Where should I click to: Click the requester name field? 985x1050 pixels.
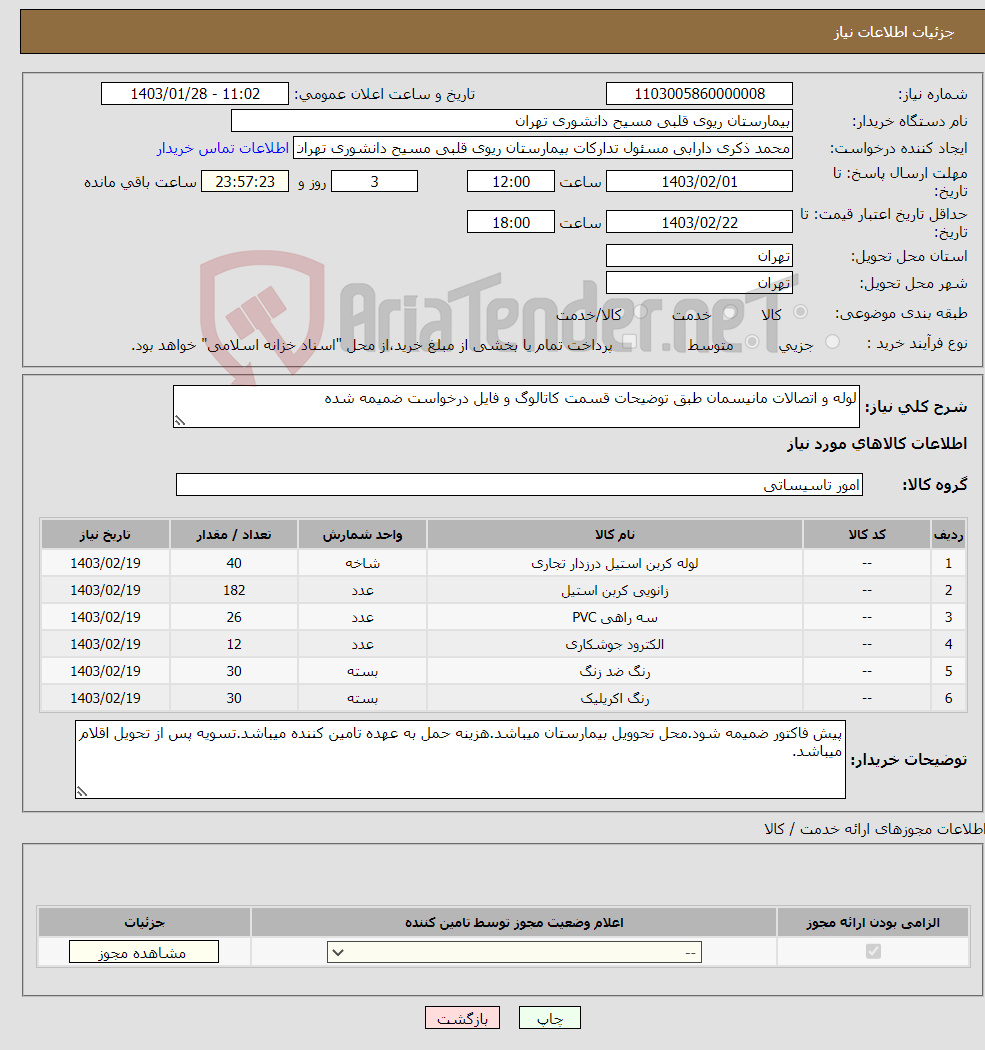(x=543, y=148)
